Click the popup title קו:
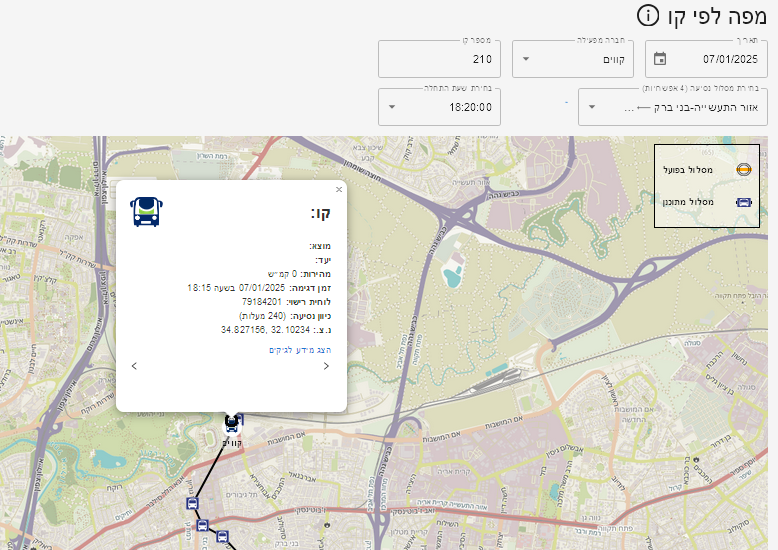 coord(321,213)
